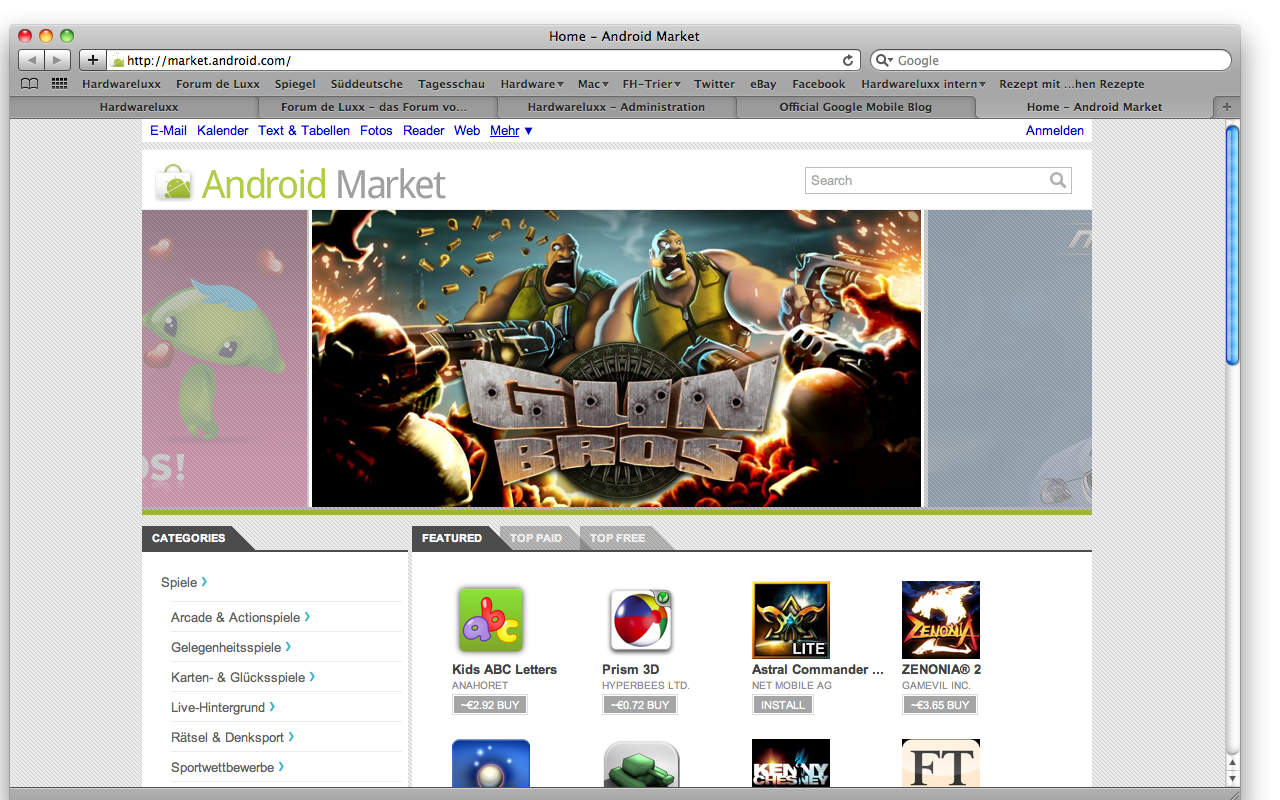Open the Sportwettbewerbe category
Viewport: 1280px width, 800px height.
228,767
